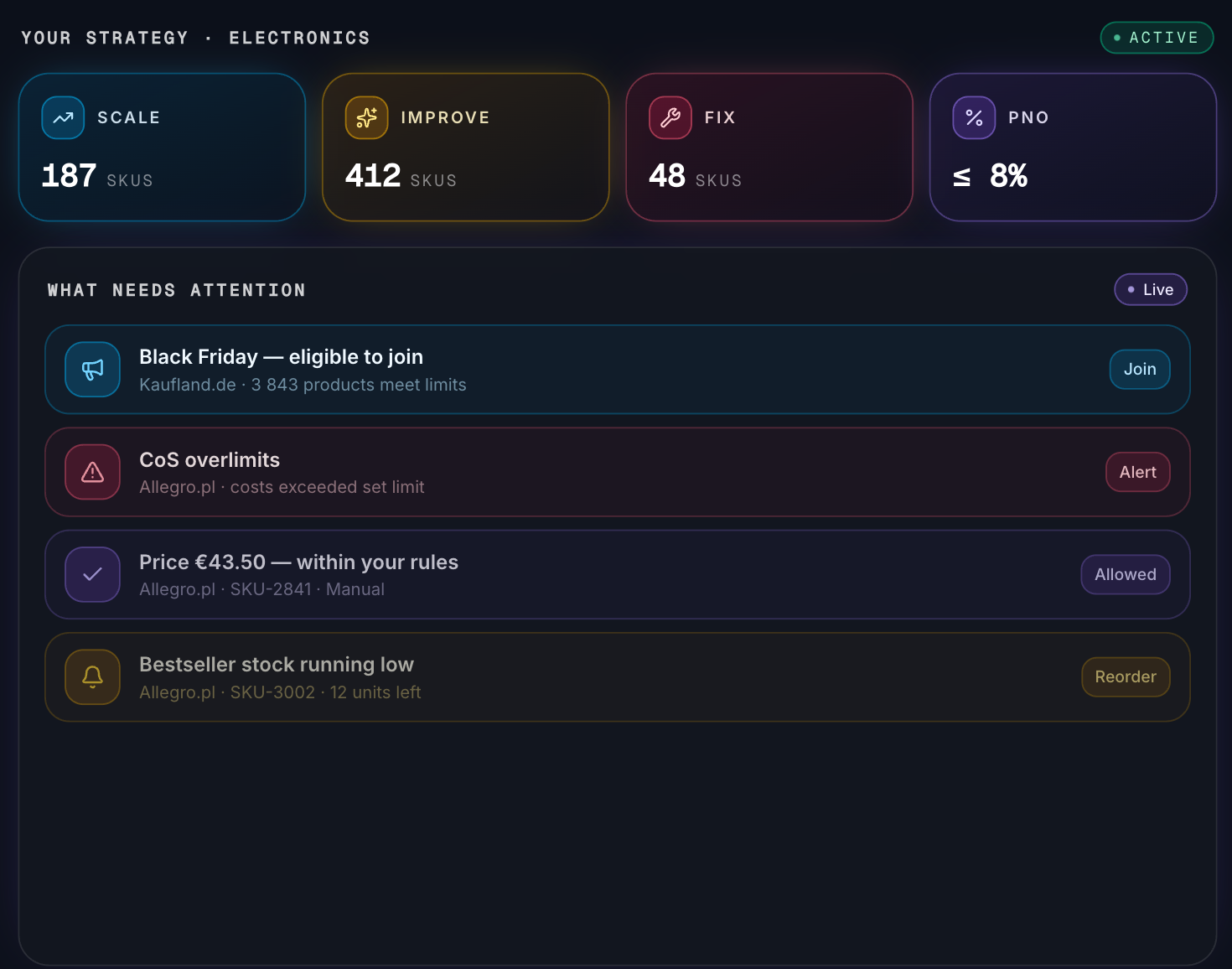Select the Price €43.50 within your rules row
Screen dimensions: 1232x969
[x=618, y=574]
